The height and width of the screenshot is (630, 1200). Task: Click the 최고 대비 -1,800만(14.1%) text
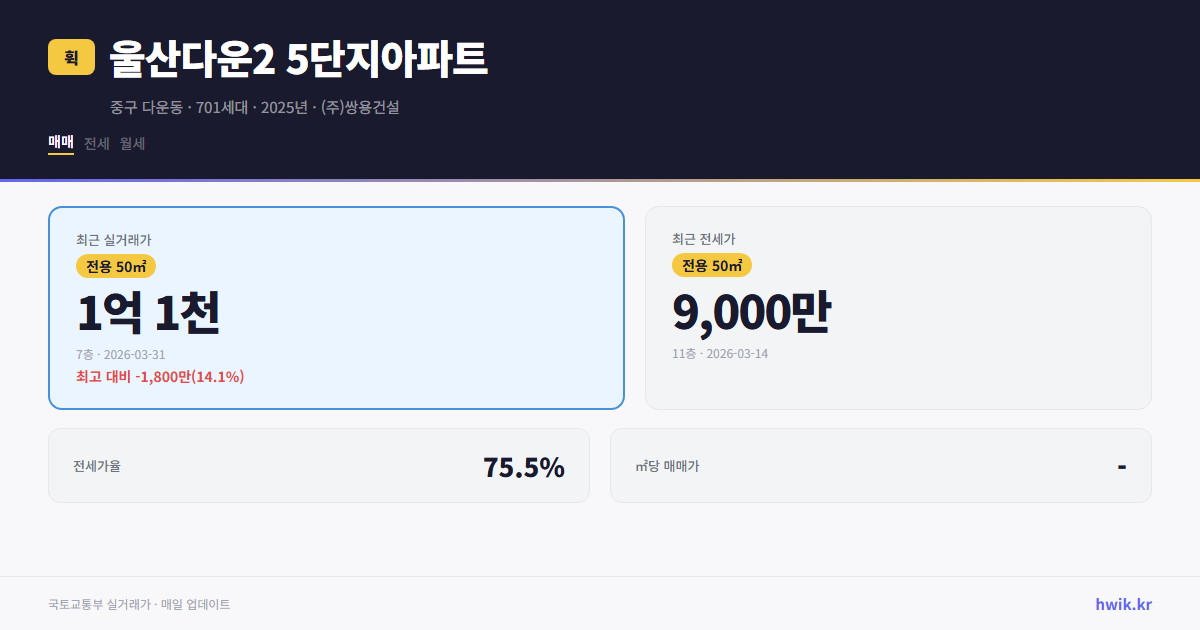(x=159, y=377)
